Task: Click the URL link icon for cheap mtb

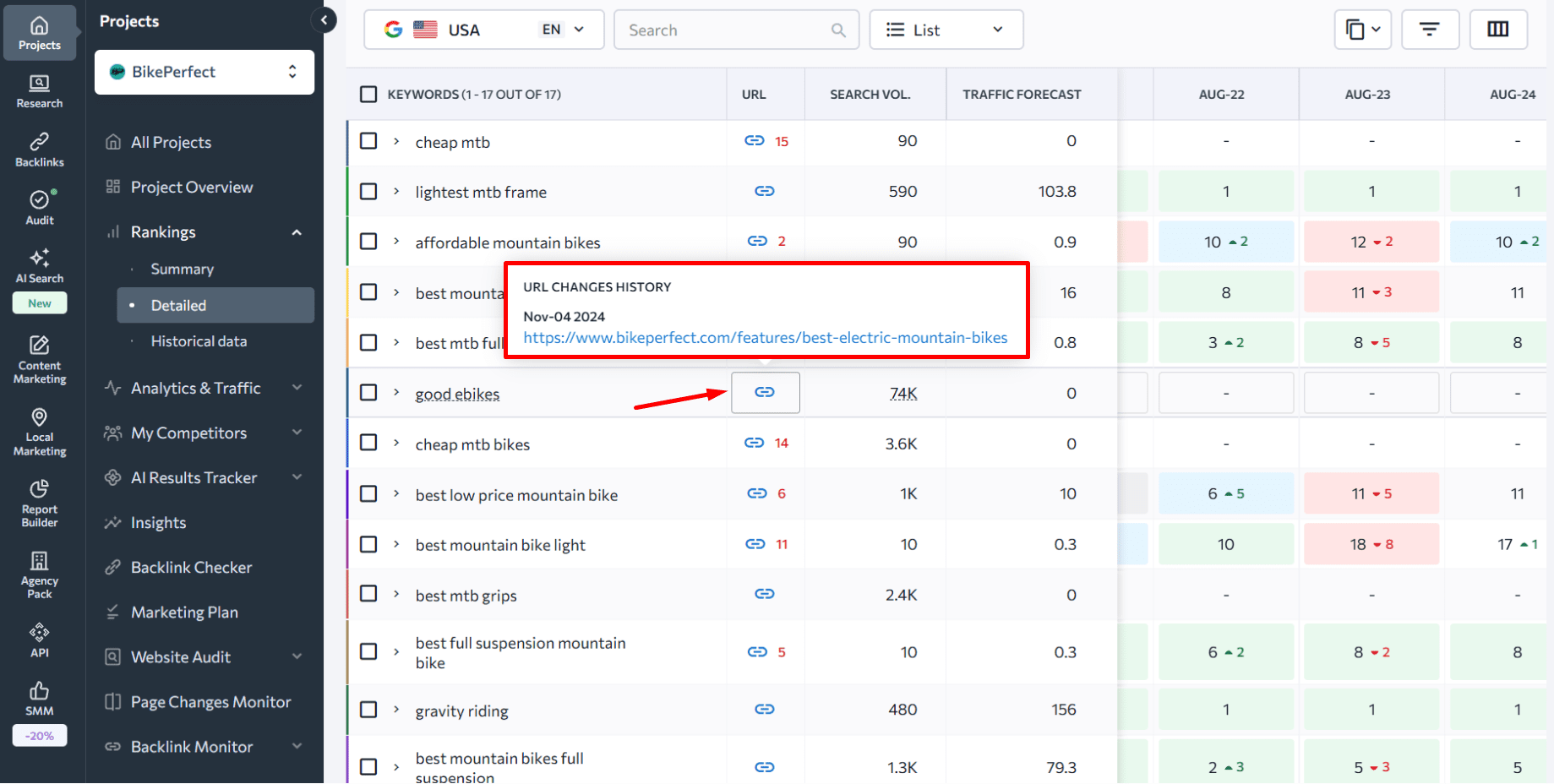Action: 755,141
